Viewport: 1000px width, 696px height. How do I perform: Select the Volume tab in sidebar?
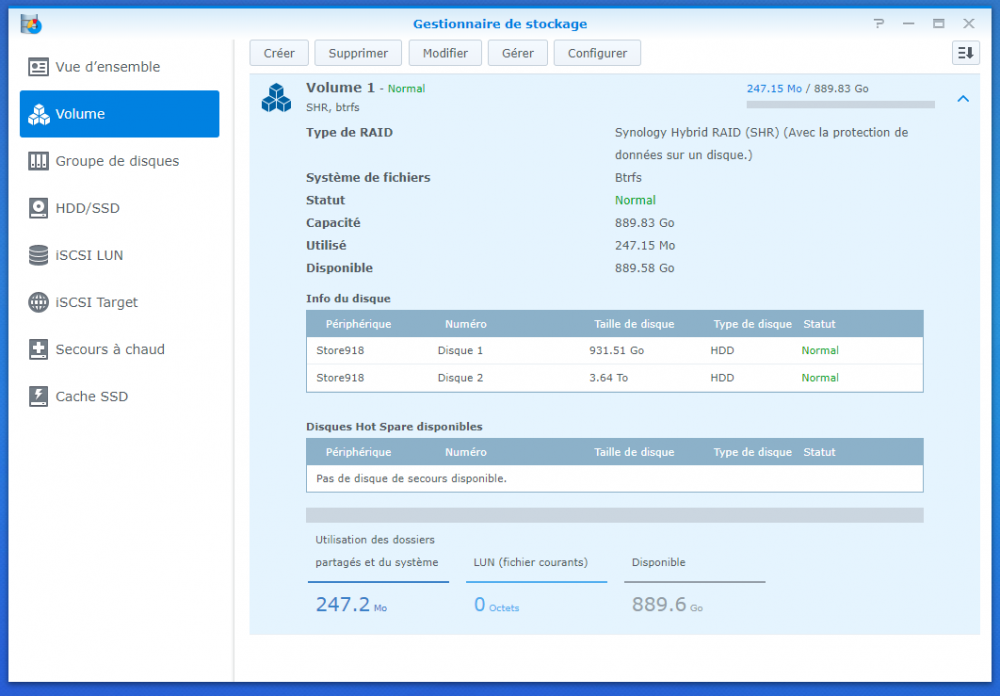click(119, 114)
